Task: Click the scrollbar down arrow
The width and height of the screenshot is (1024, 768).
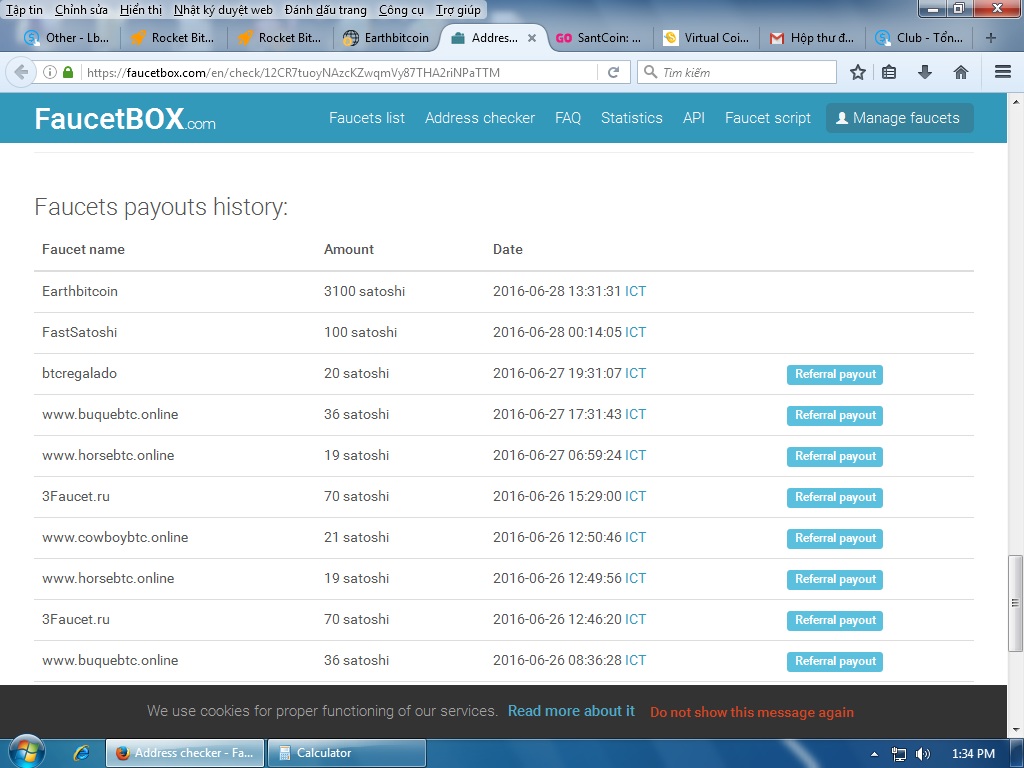Action: (x=1015, y=729)
